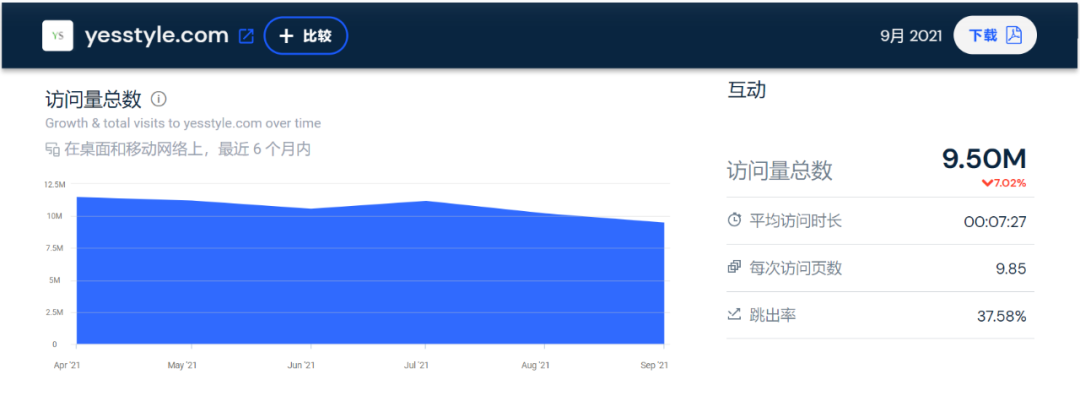1080x401 pixels.
Task: Click the Apr '21 axis label
Action: point(66,366)
